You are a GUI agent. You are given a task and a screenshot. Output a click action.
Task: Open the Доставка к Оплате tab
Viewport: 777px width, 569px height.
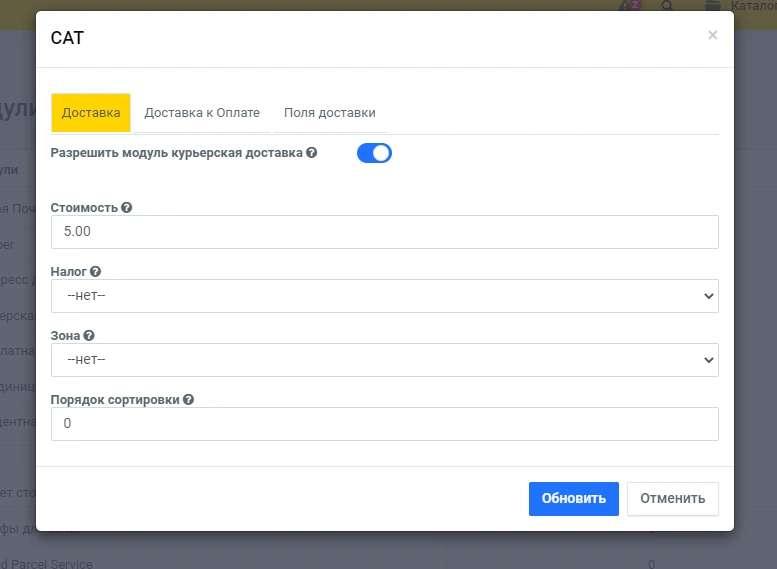(x=202, y=113)
